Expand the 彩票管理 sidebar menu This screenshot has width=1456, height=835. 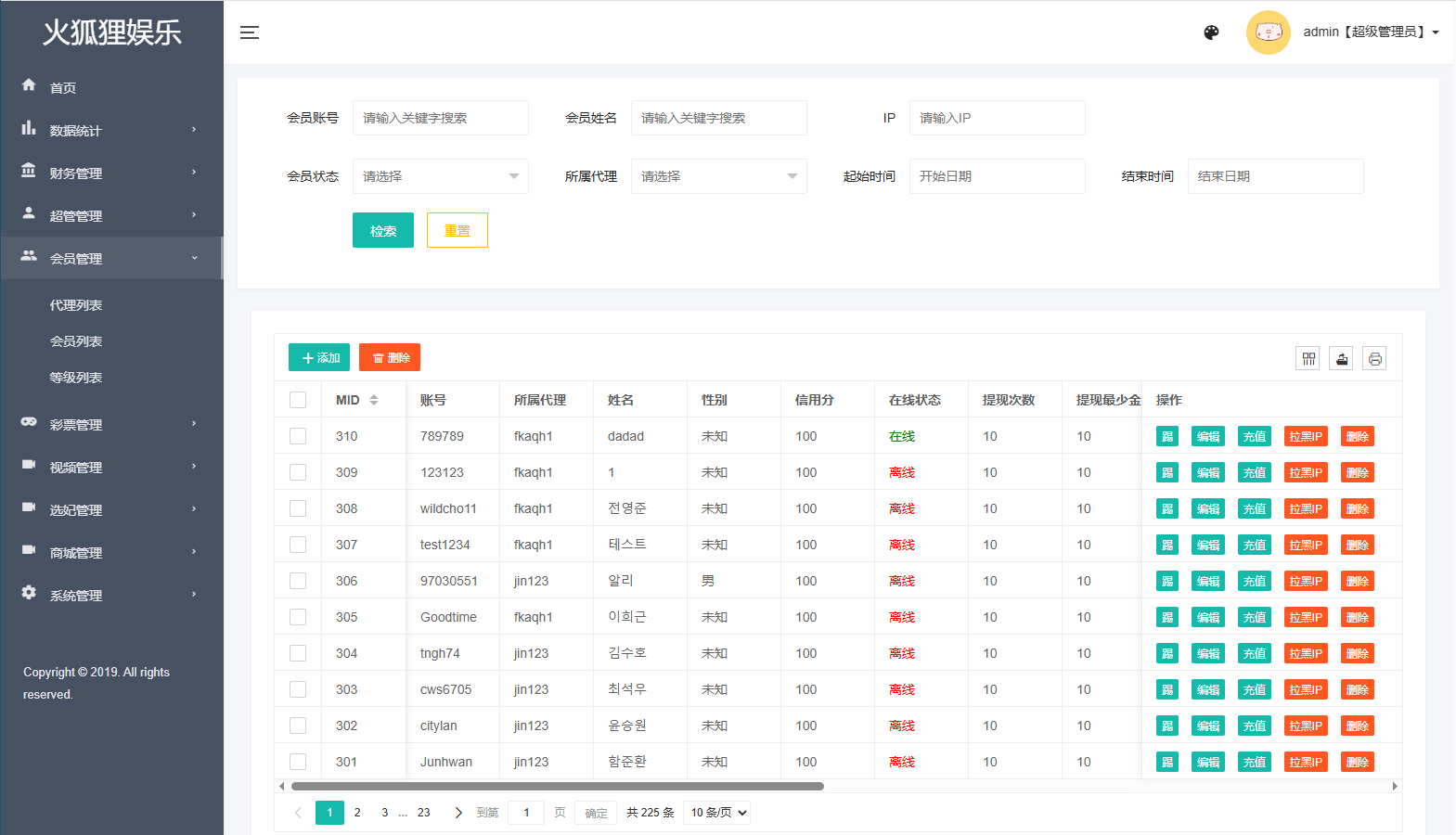pos(111,424)
